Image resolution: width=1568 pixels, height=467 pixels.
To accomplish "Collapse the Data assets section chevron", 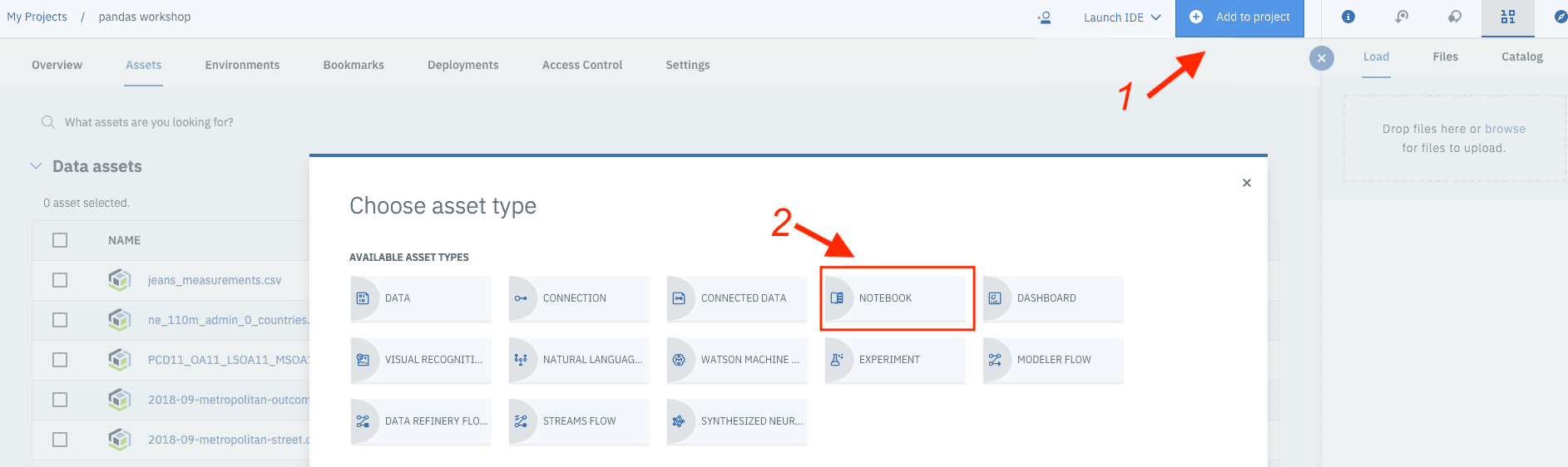I will click(36, 166).
